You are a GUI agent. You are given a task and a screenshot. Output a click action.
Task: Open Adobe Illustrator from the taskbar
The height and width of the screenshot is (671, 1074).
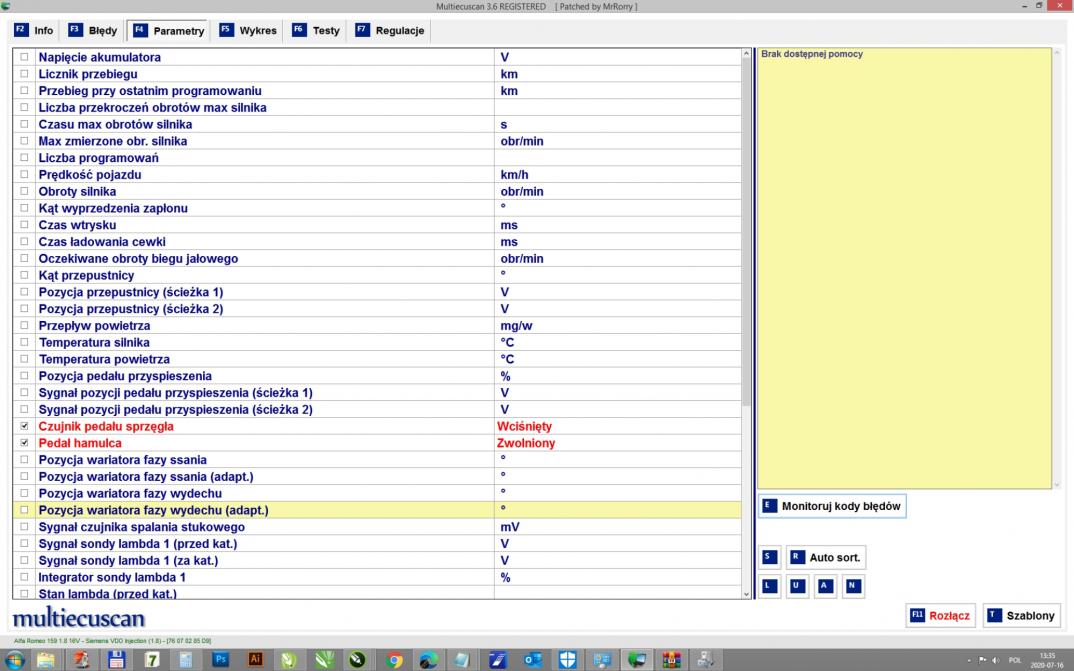[255, 659]
